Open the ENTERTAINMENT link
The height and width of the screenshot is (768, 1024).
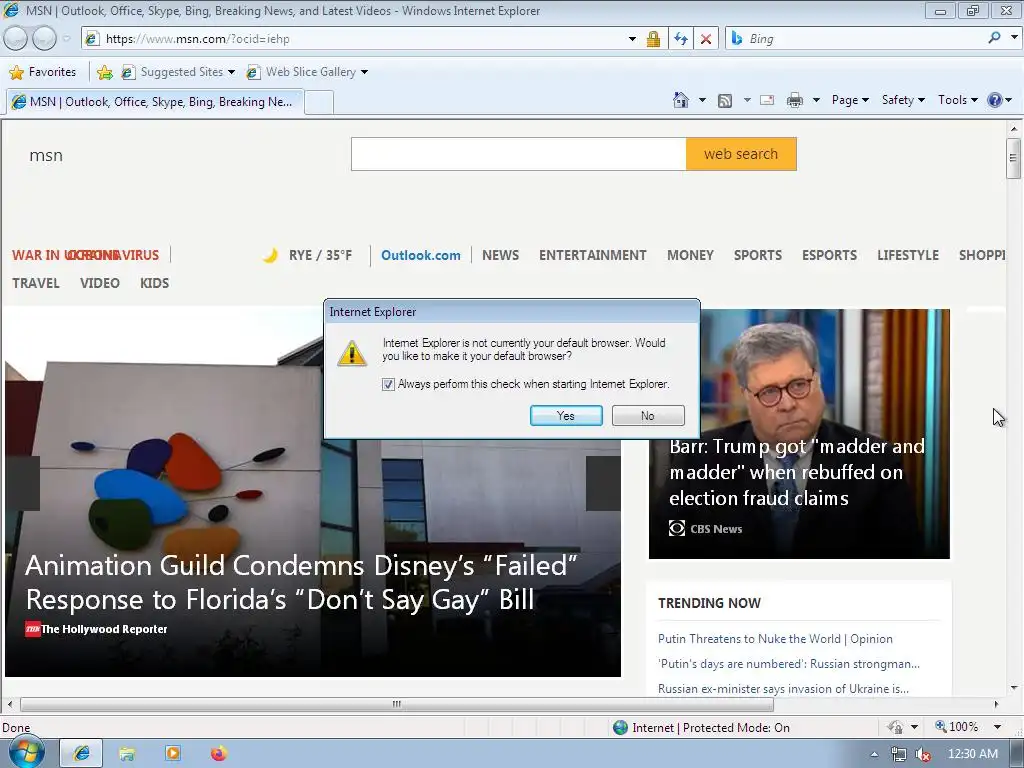click(x=592, y=255)
